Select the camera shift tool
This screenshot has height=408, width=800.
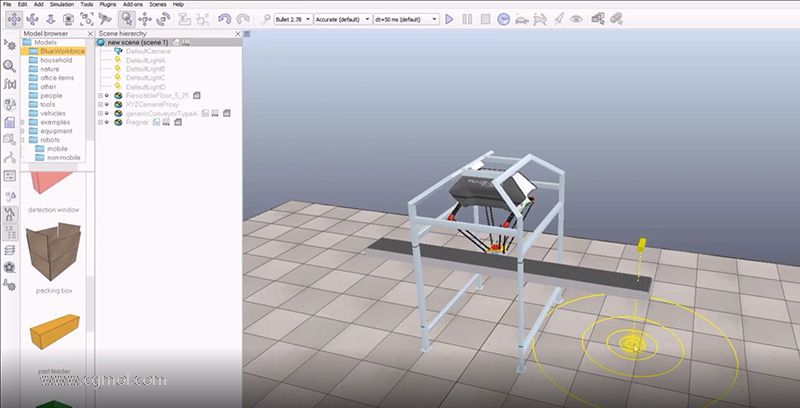tap(51, 19)
